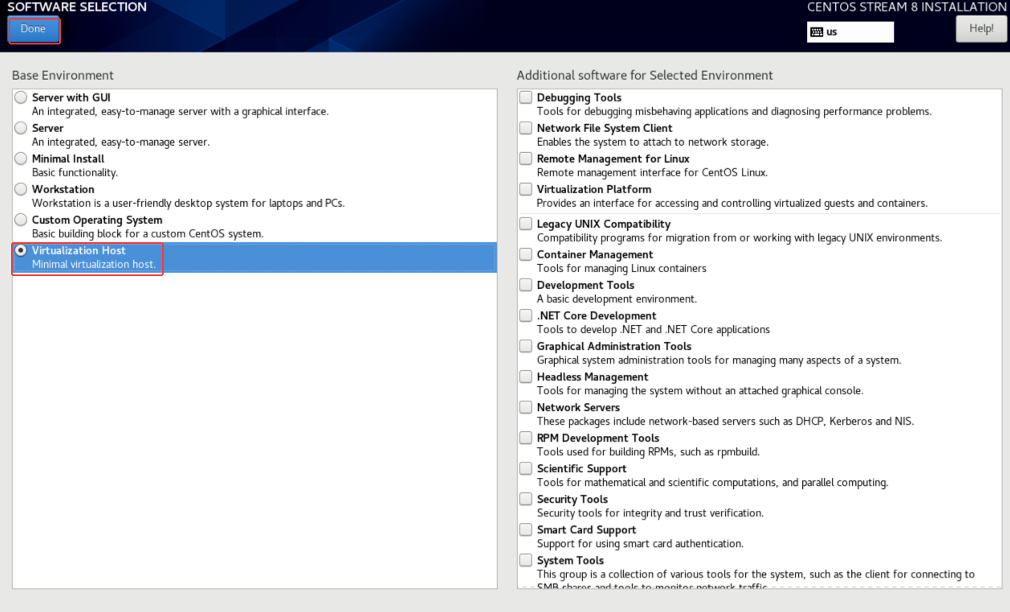Check Legacy UNIX Compatibility
The width and height of the screenshot is (1010, 612).
pyautogui.click(x=526, y=224)
